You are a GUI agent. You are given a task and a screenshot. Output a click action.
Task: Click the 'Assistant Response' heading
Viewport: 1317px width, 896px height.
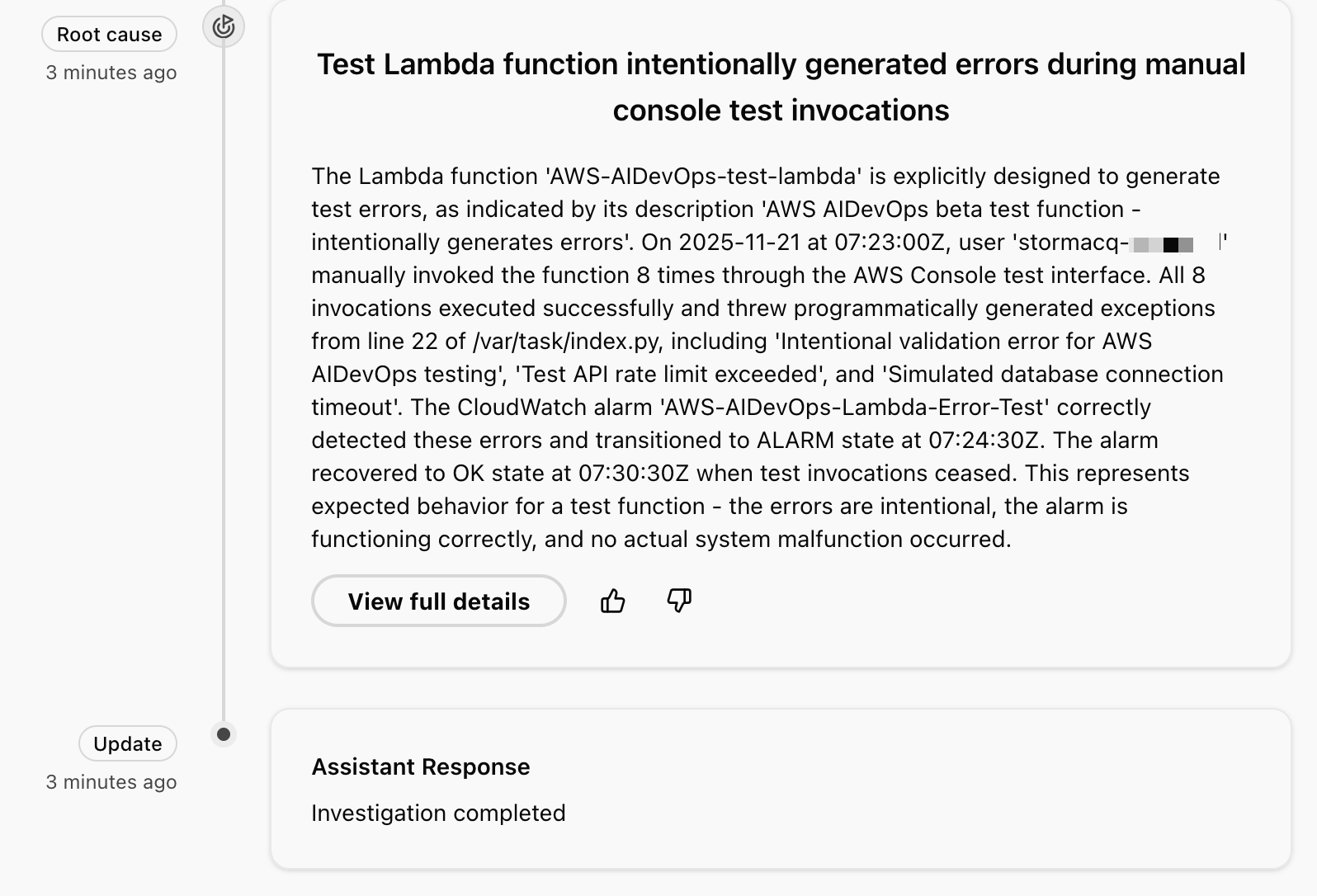(421, 766)
